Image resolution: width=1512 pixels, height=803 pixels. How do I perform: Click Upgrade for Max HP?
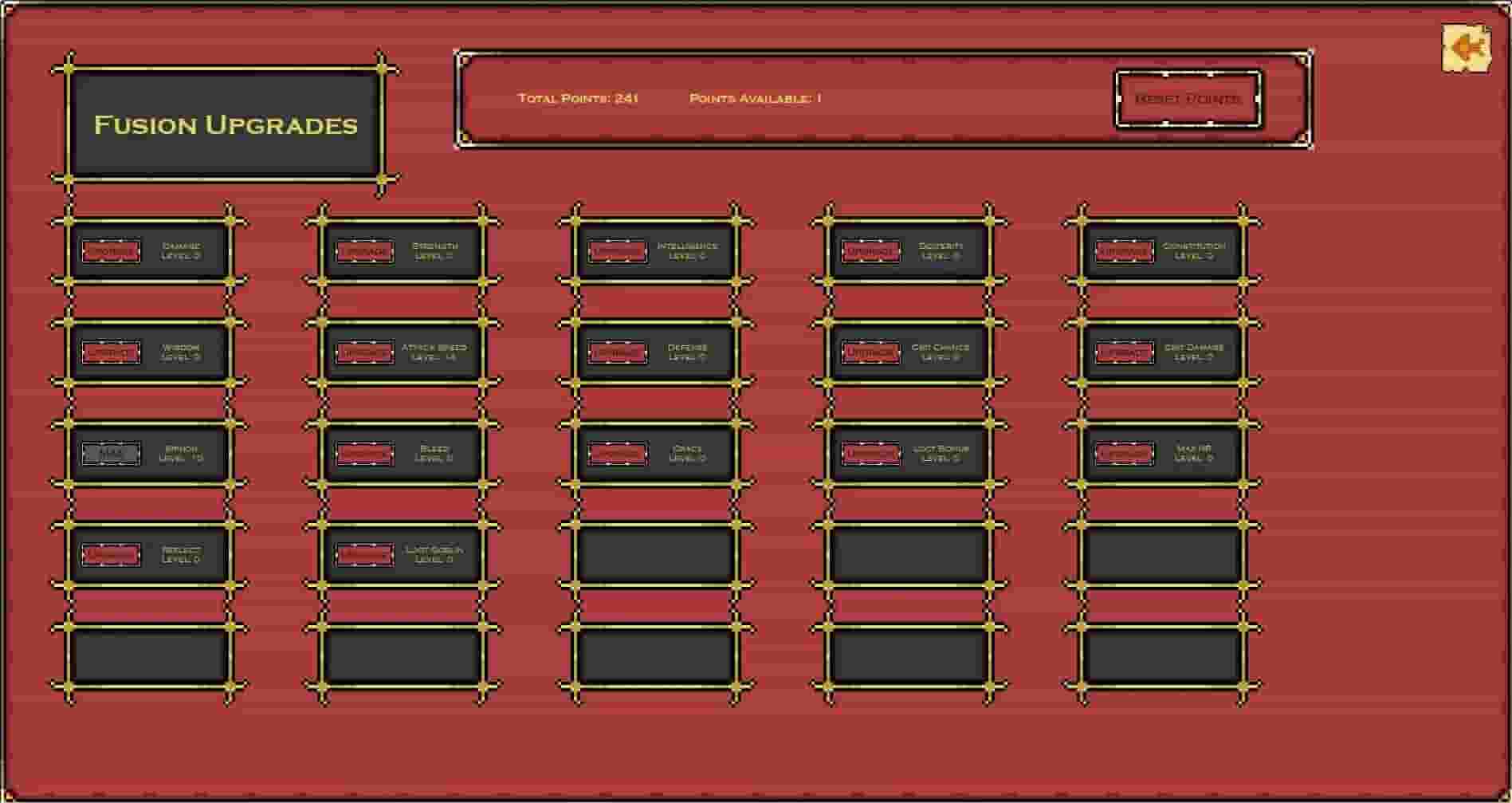click(1124, 454)
